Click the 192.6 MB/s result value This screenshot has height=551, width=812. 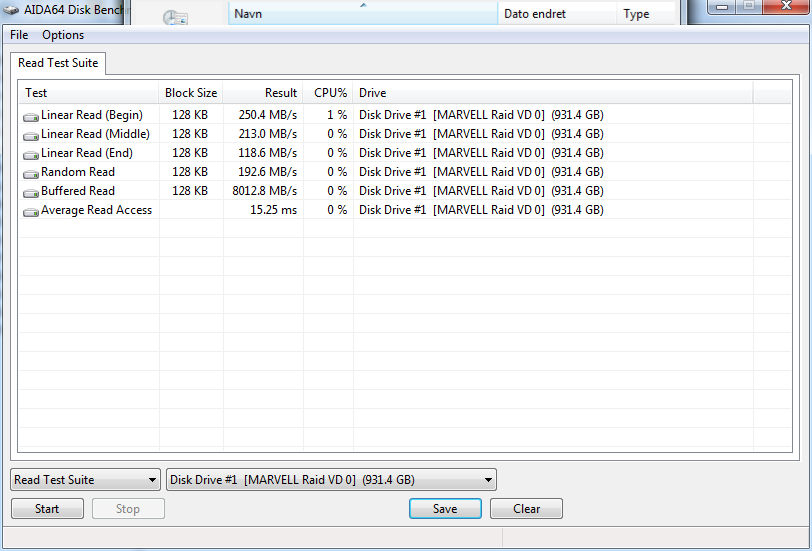point(268,172)
